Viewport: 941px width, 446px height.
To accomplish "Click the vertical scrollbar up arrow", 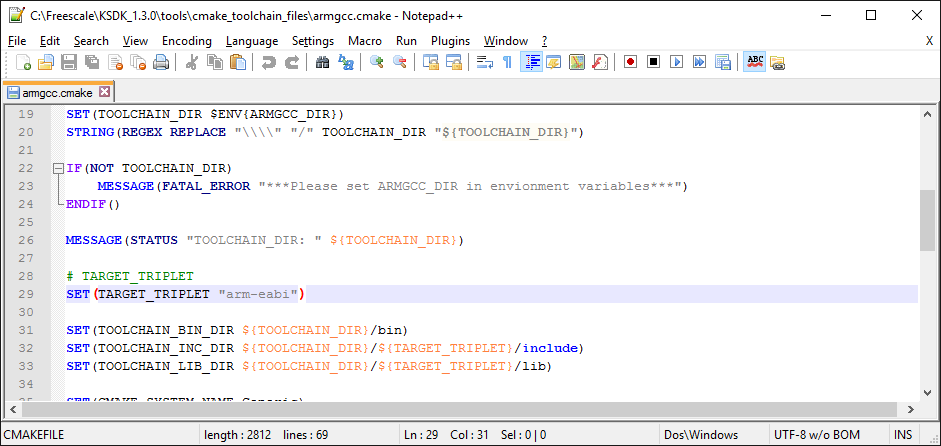I will click(927, 114).
